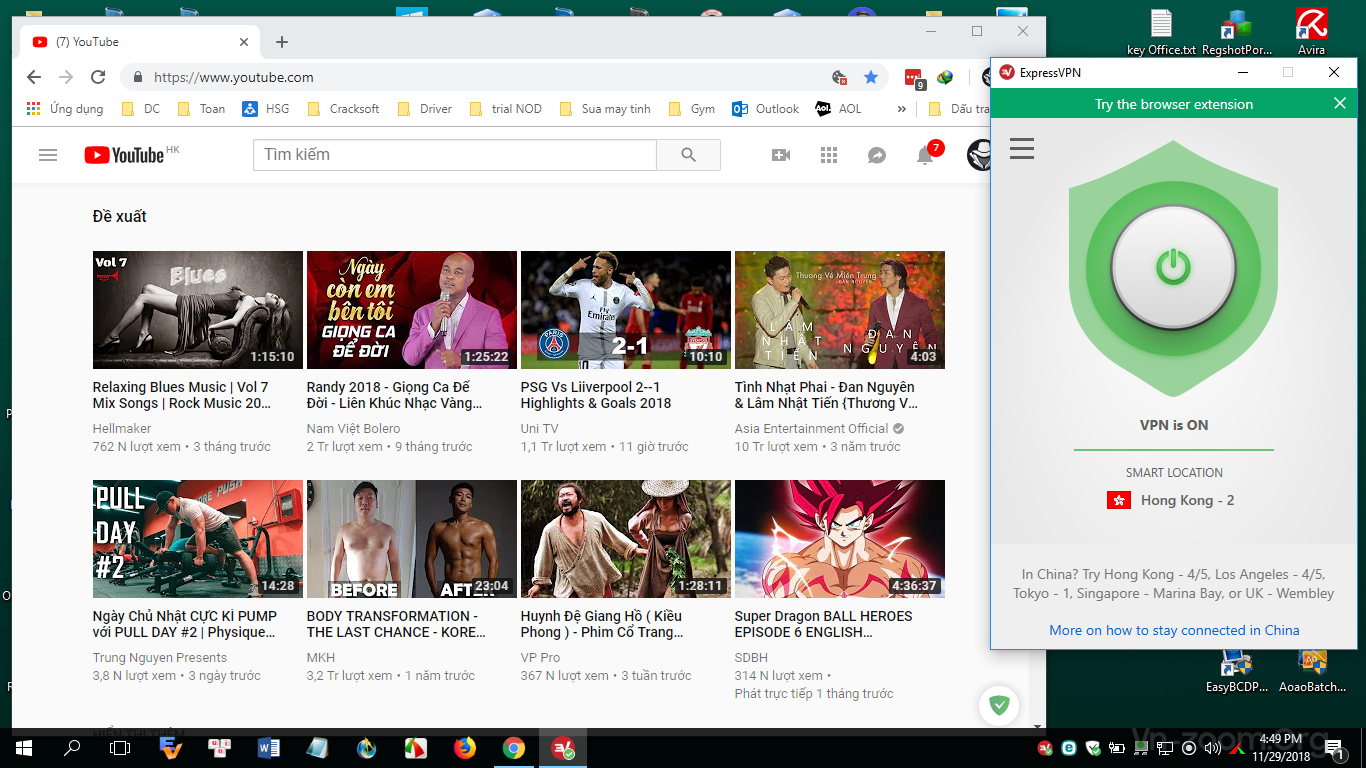Close the YouTube tab
This screenshot has height=768, width=1366.
244,42
